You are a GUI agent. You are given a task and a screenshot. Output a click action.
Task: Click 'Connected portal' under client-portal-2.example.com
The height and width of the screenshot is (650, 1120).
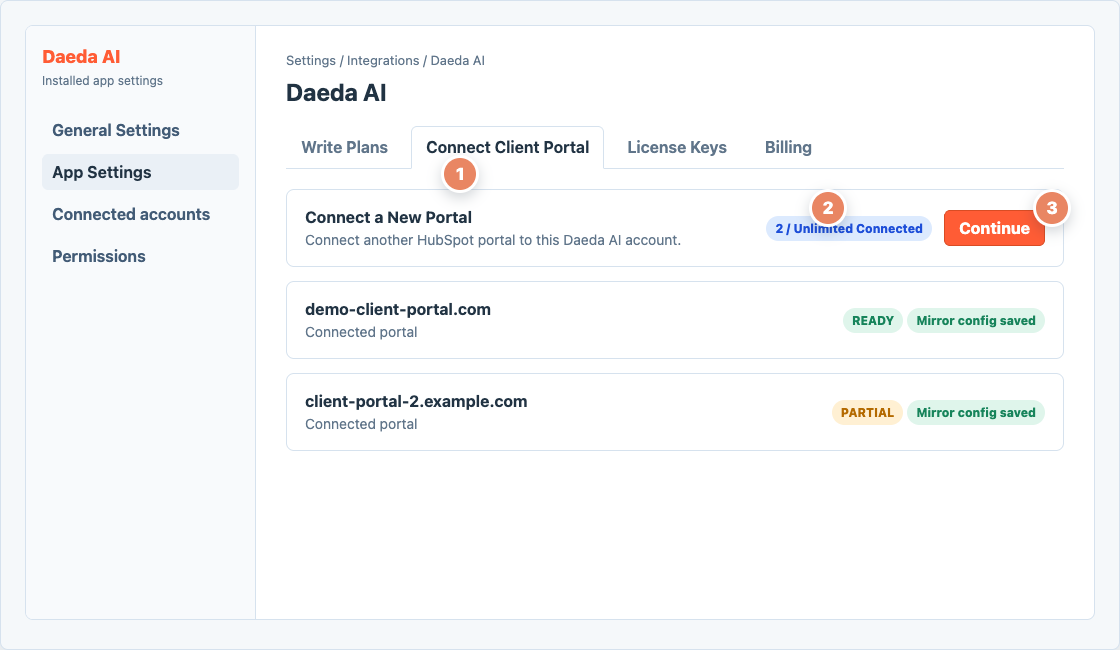click(361, 424)
